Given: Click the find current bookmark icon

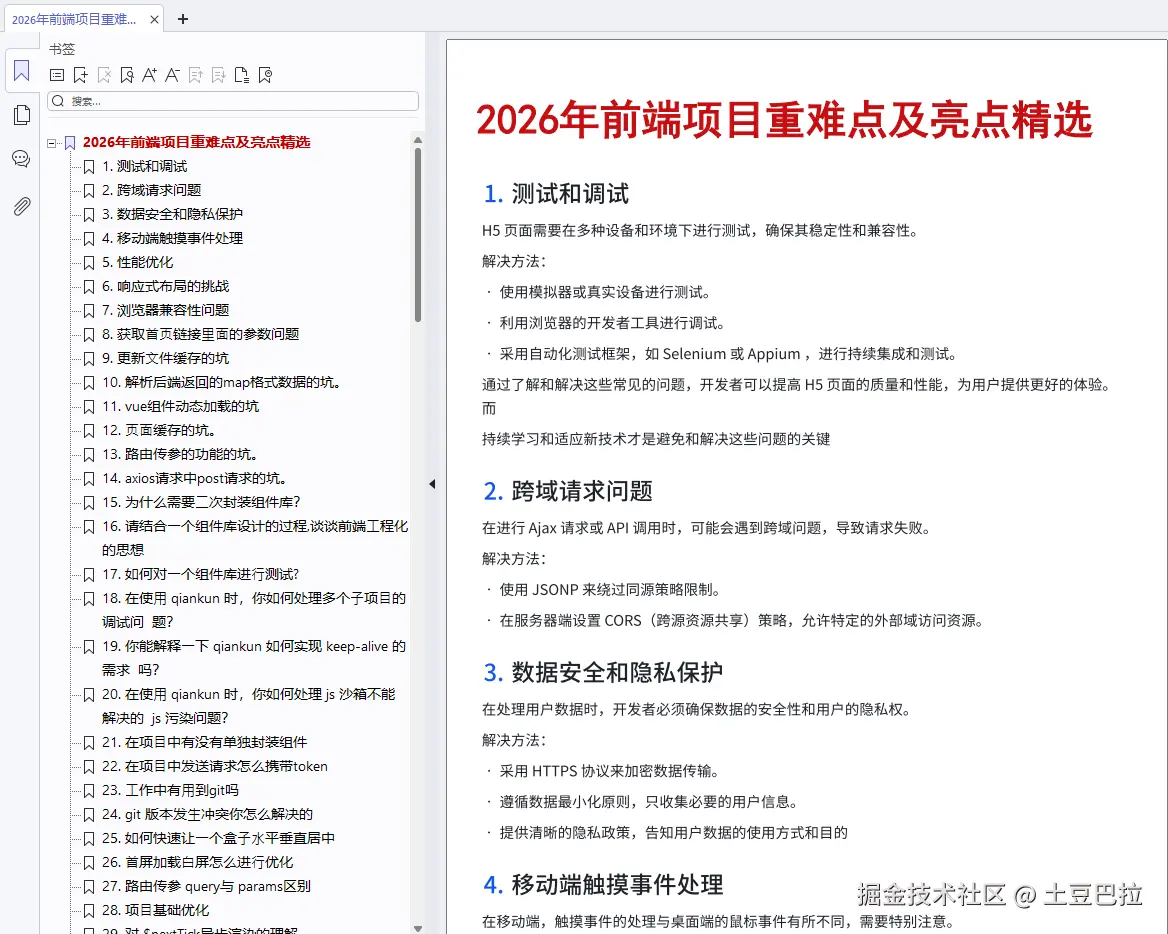Looking at the screenshot, I should tap(127, 74).
